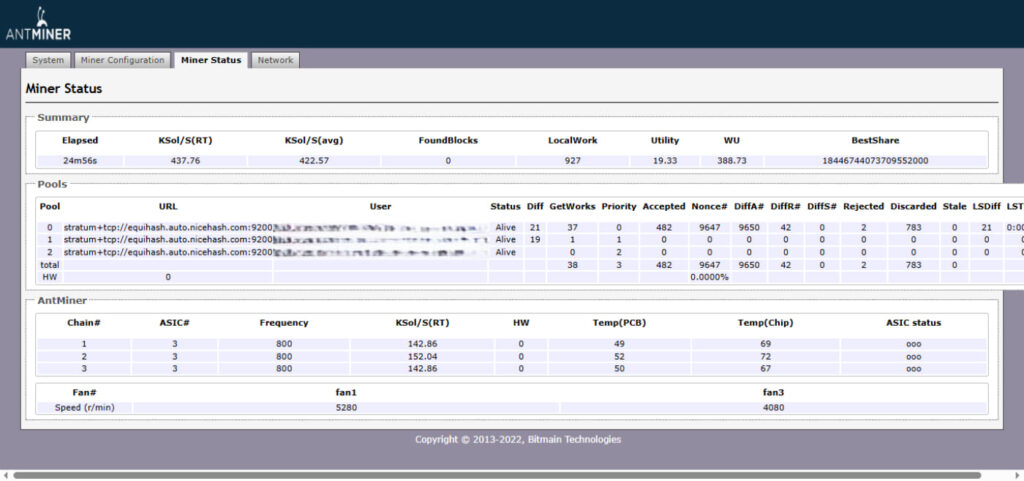Click fan3 speed value 4080

tap(773, 407)
